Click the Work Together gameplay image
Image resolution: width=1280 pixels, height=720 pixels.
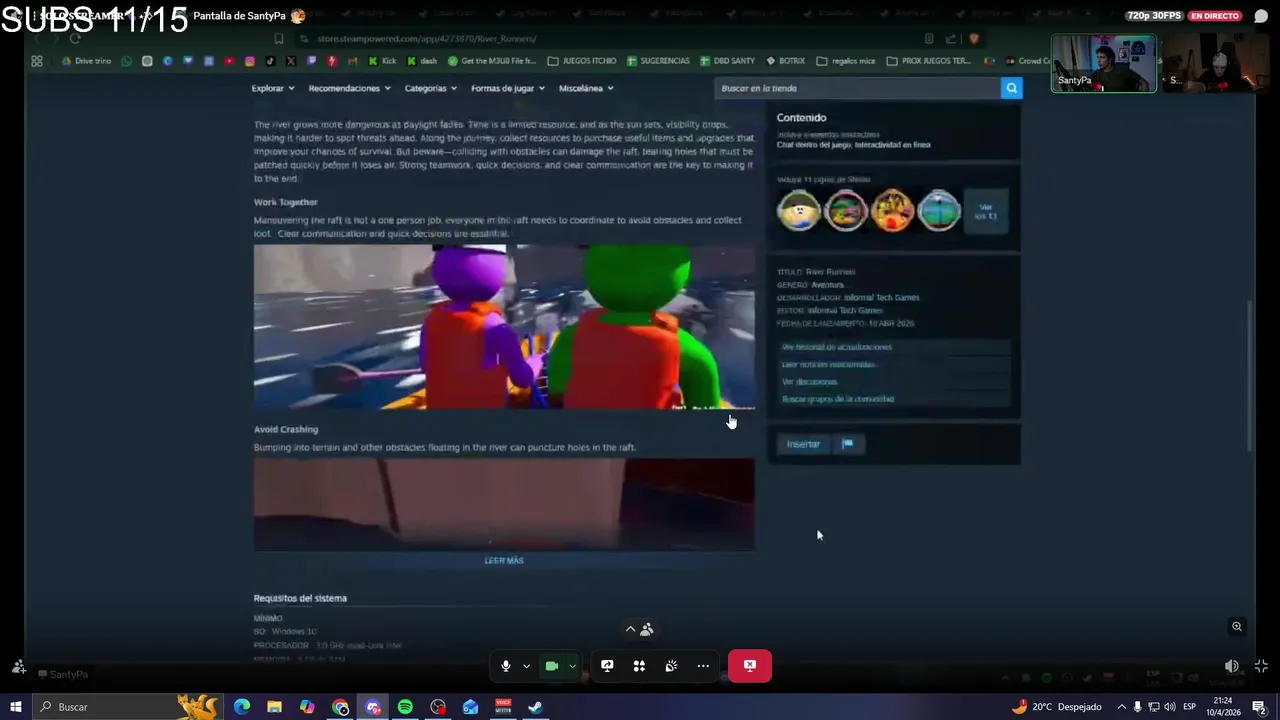coord(504,327)
